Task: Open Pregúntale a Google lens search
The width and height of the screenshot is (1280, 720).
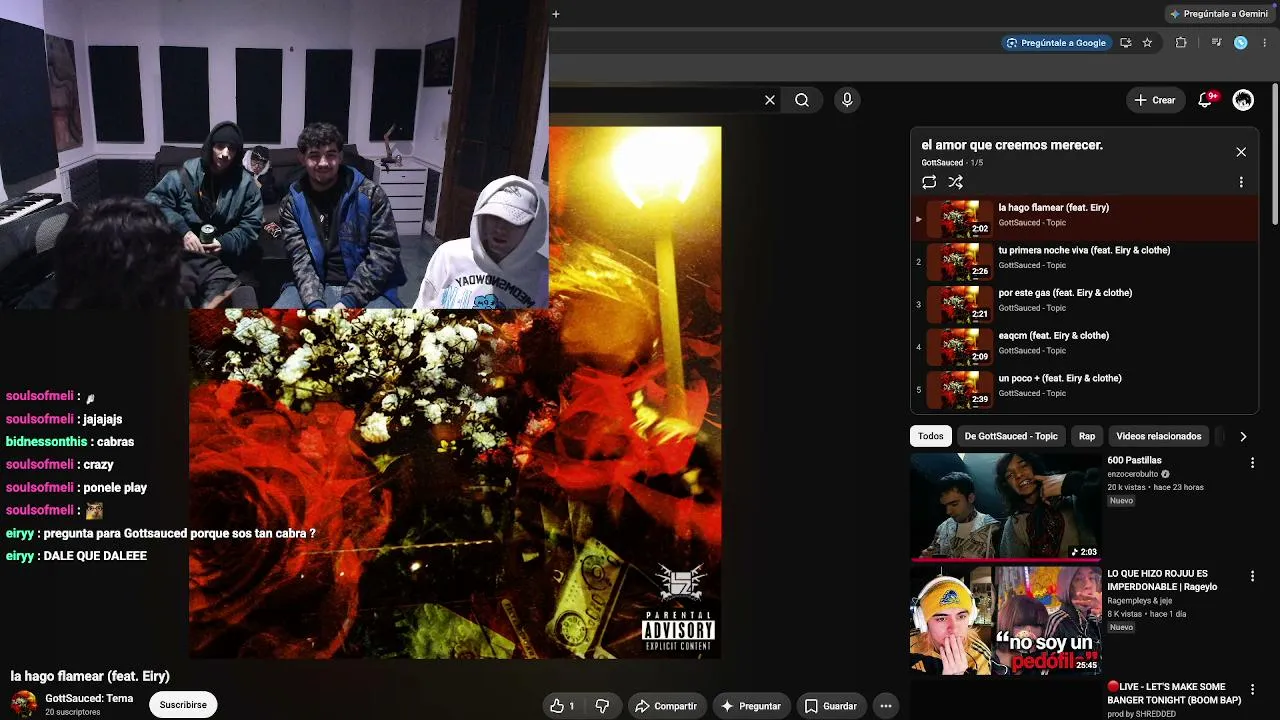Action: [x=1056, y=43]
